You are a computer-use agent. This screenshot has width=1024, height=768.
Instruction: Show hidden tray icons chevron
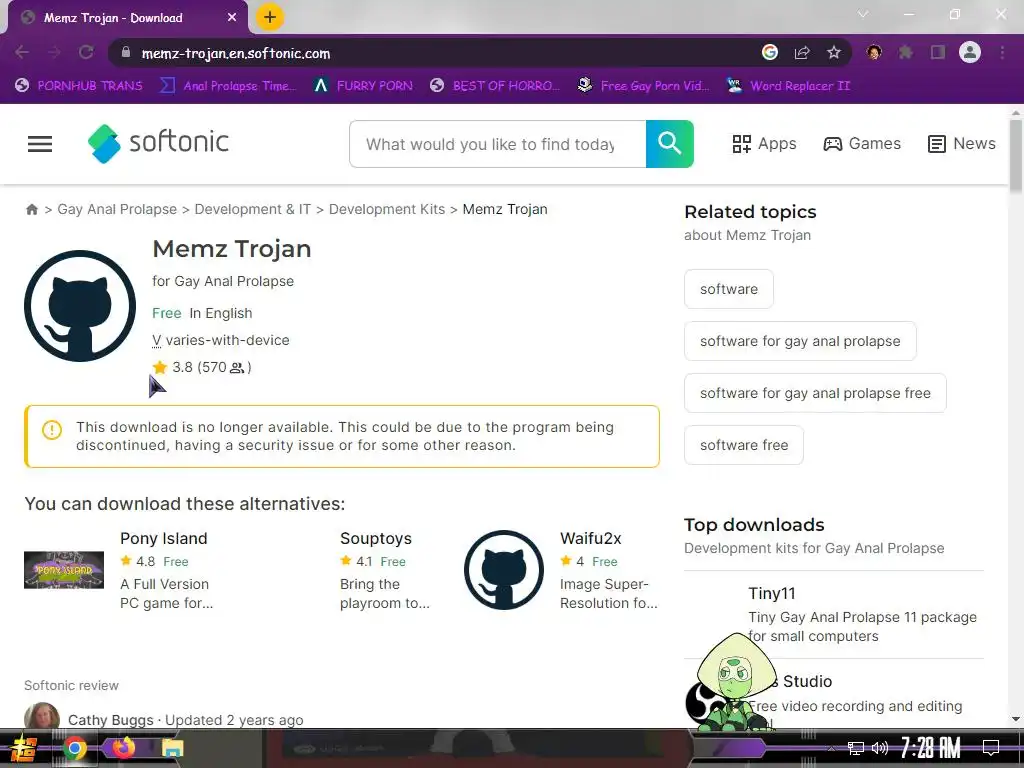[831, 748]
